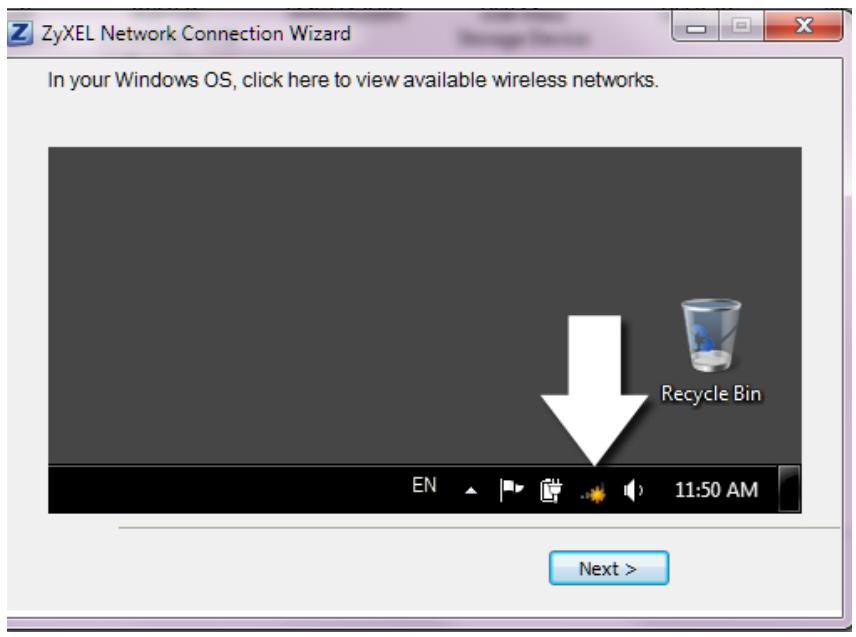Screen dimensions: 856x637
Task: Close the ZyXEL Network Connection Wizard
Action: (x=804, y=26)
